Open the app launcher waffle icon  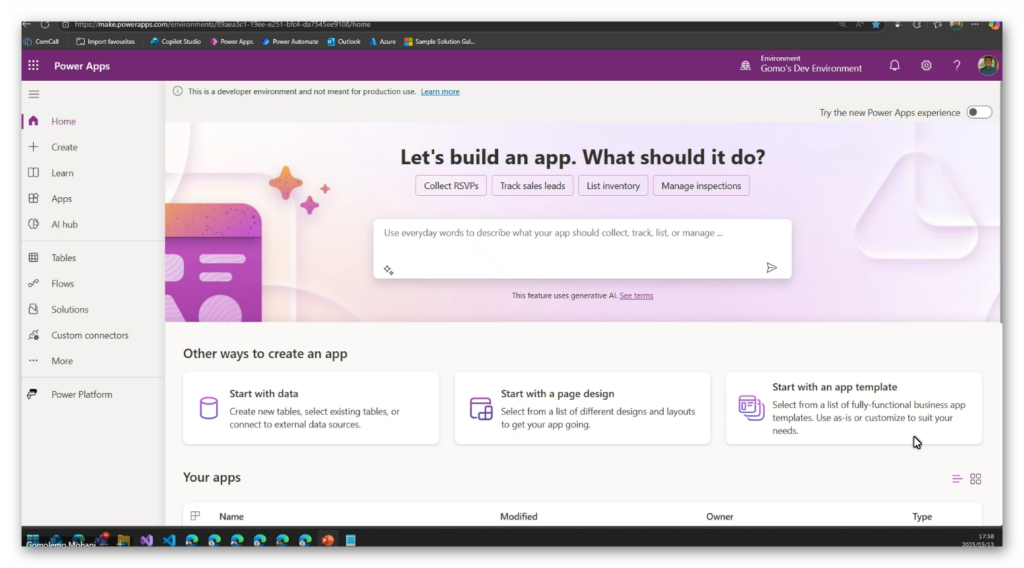point(33,65)
